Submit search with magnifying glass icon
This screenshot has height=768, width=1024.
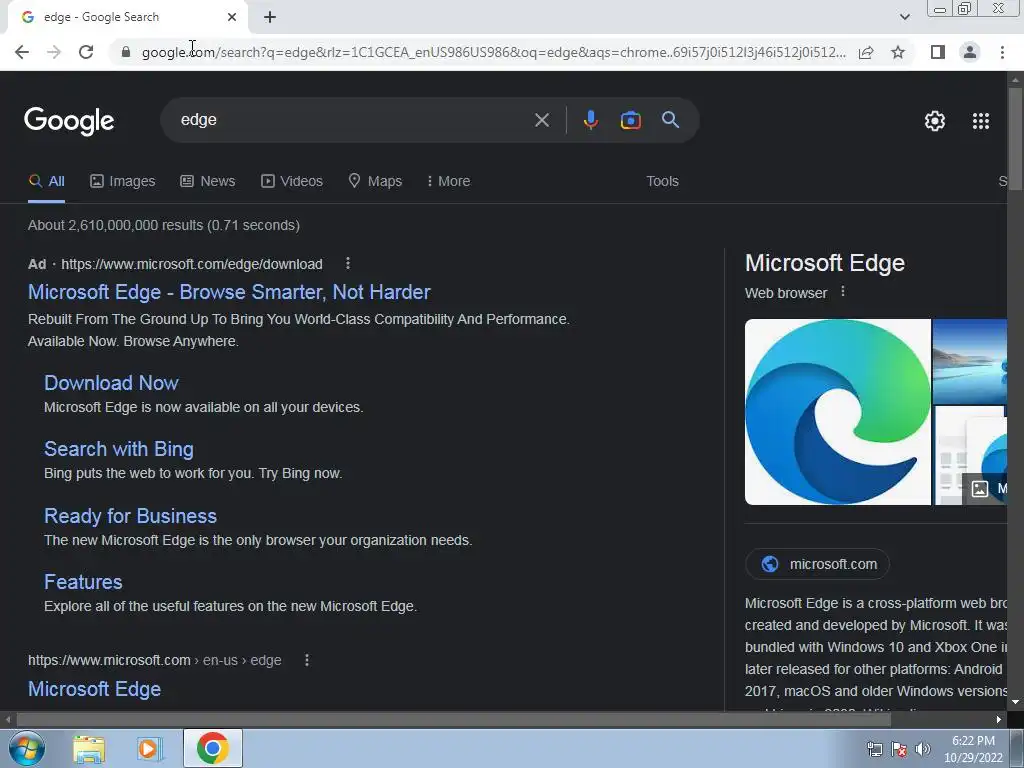click(x=670, y=120)
